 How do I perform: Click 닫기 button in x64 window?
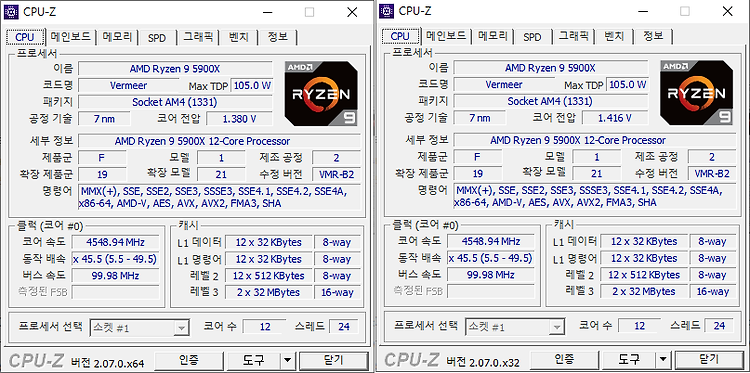click(334, 360)
